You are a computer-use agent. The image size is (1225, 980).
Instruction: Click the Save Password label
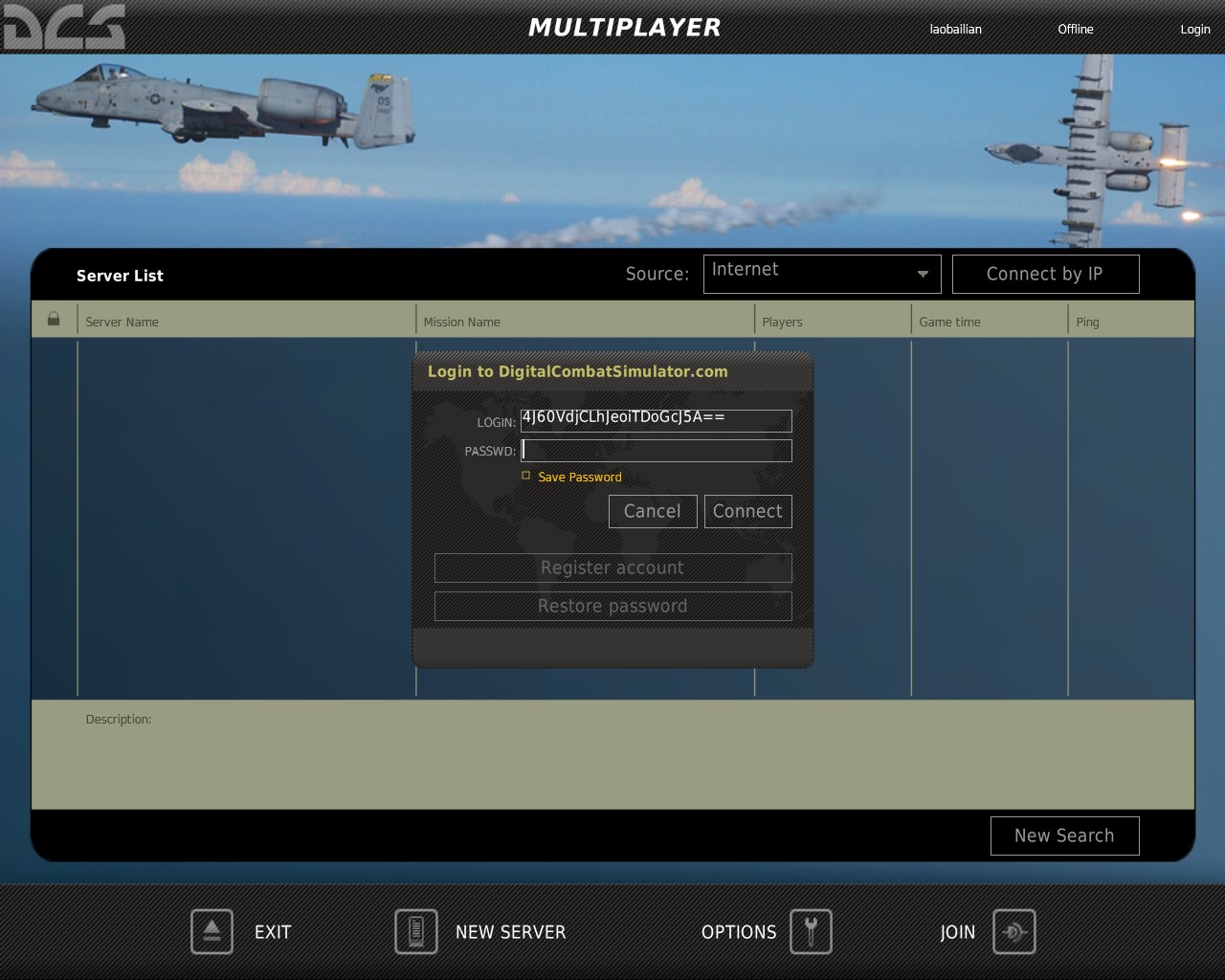[x=580, y=477]
